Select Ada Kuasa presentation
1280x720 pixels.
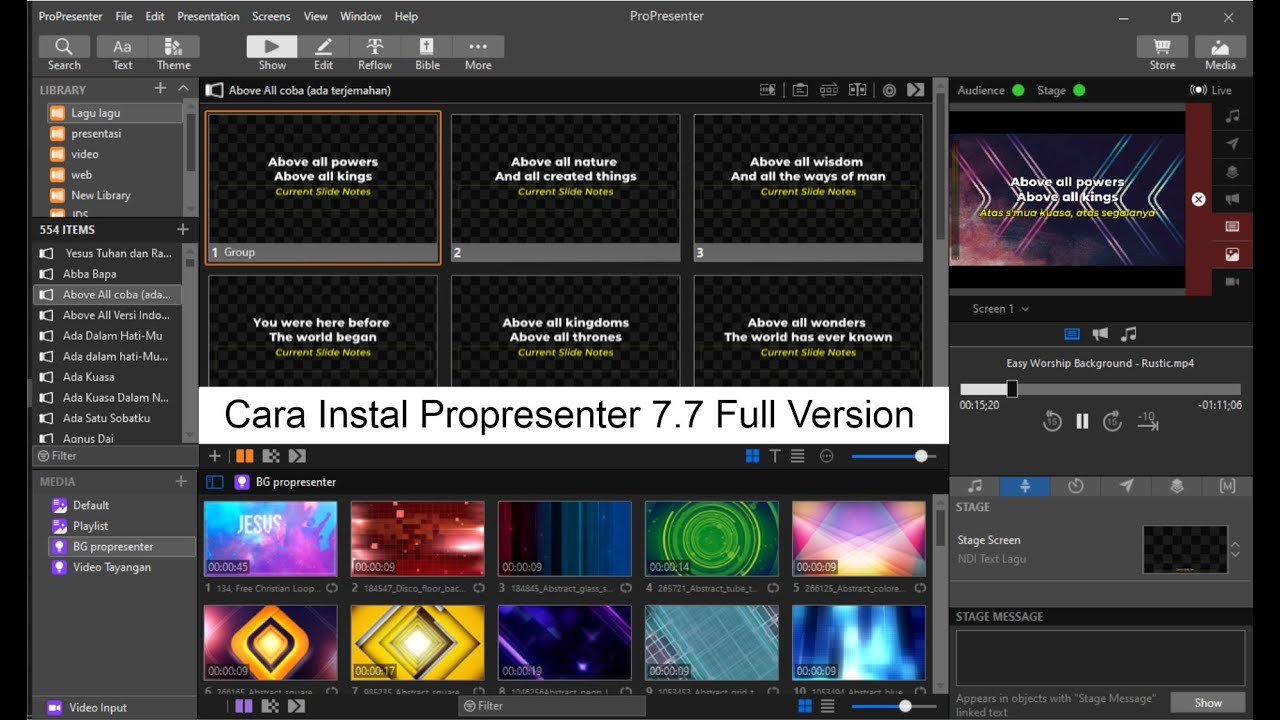pos(108,377)
